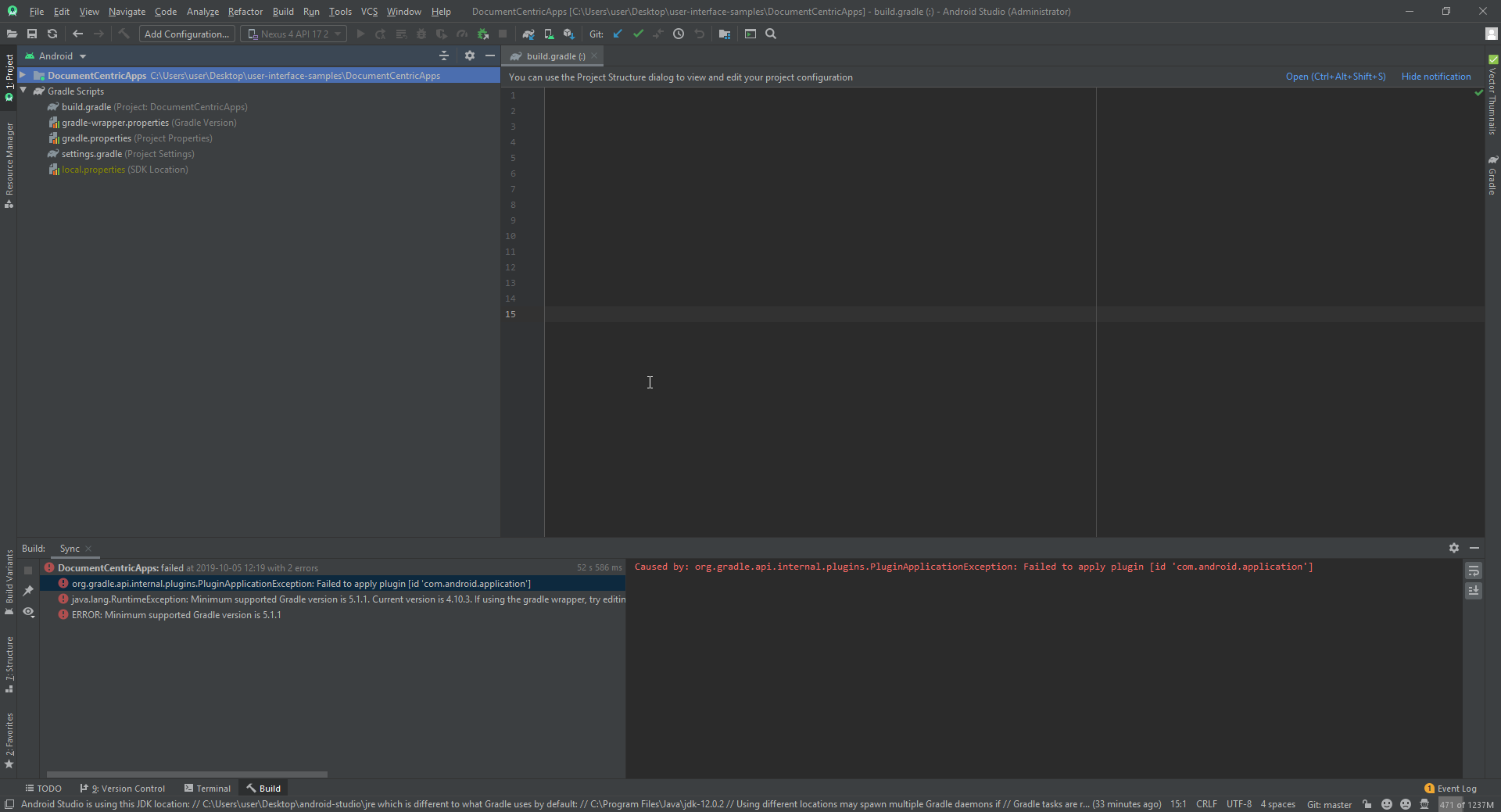This screenshot has width=1501, height=812.
Task: Toggle the 1: Project side panel
Action: click(x=9, y=77)
